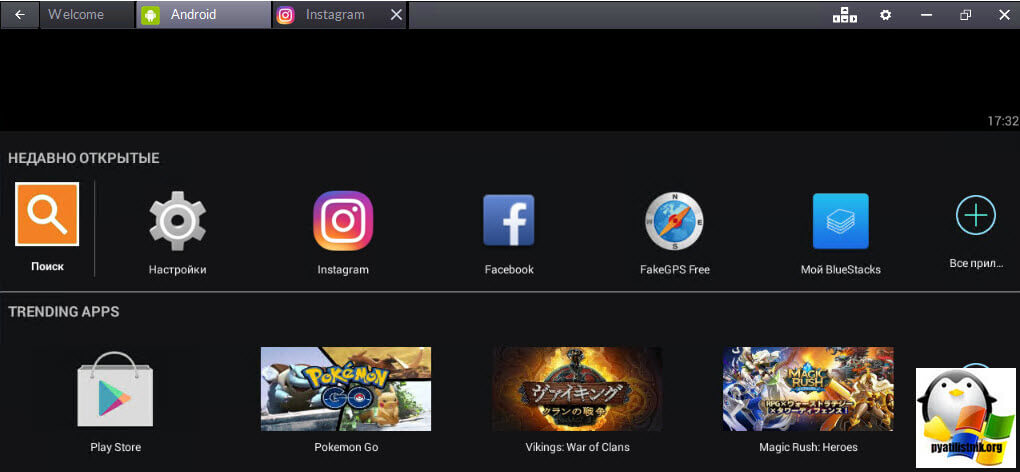Launch the Facebook app
Screen dimensions: 1020x472
coord(509,220)
